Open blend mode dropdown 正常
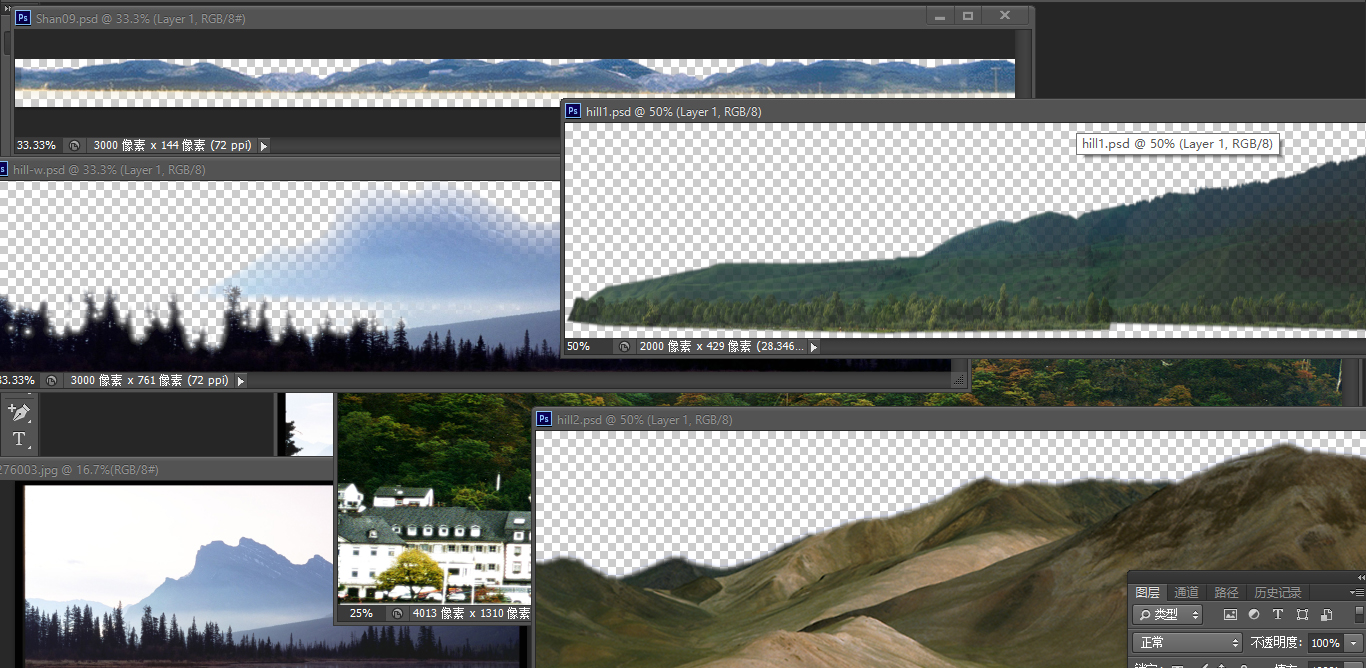 (1188, 643)
